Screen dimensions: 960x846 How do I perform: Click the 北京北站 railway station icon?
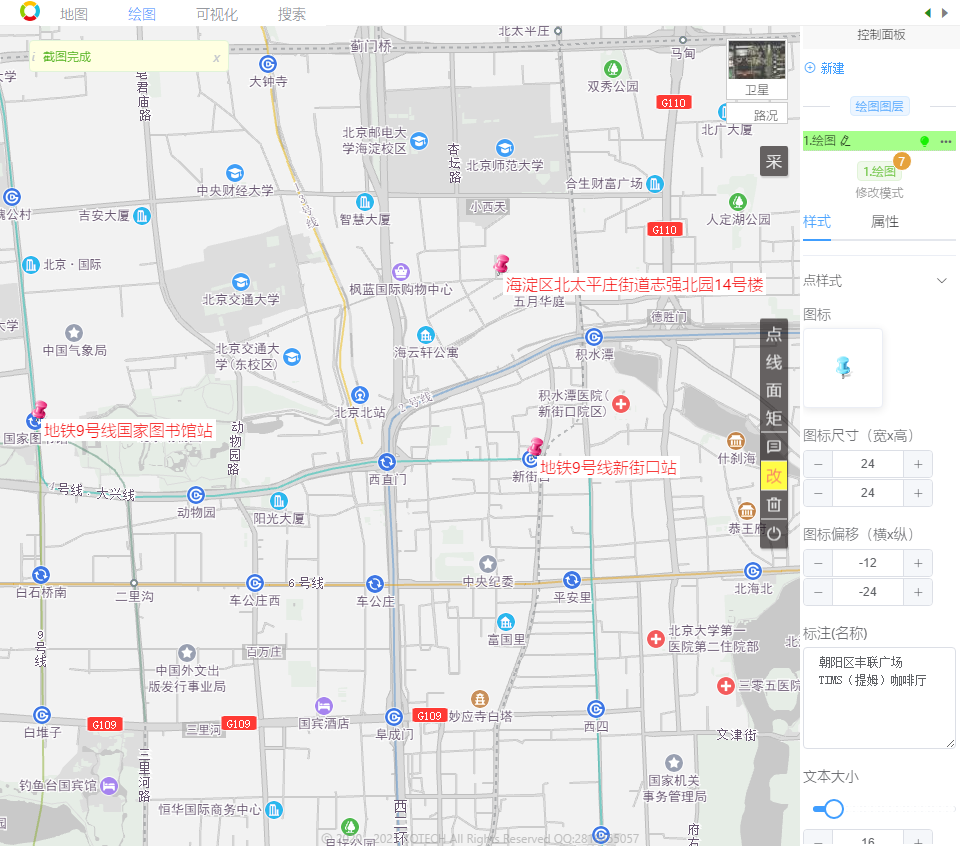tap(360, 395)
